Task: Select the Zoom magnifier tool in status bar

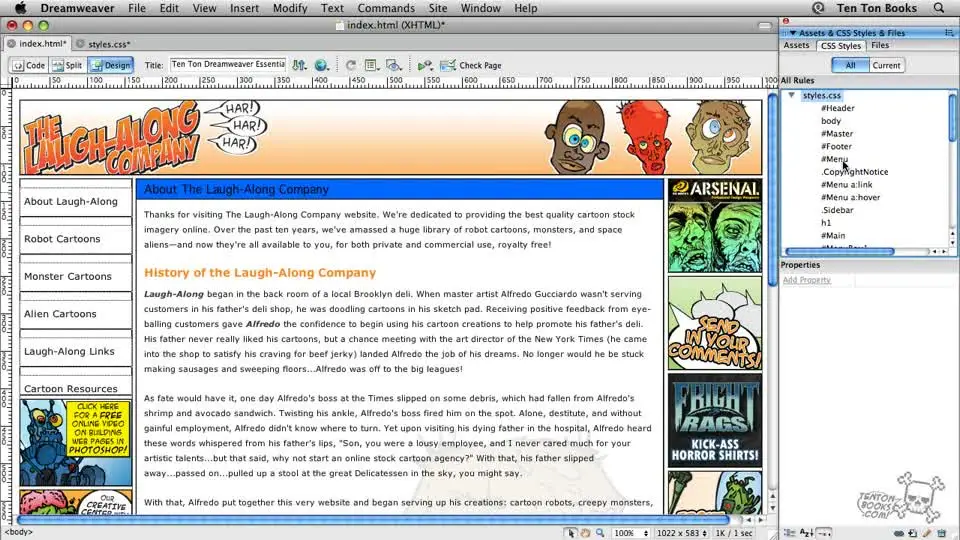Action: (x=600, y=533)
